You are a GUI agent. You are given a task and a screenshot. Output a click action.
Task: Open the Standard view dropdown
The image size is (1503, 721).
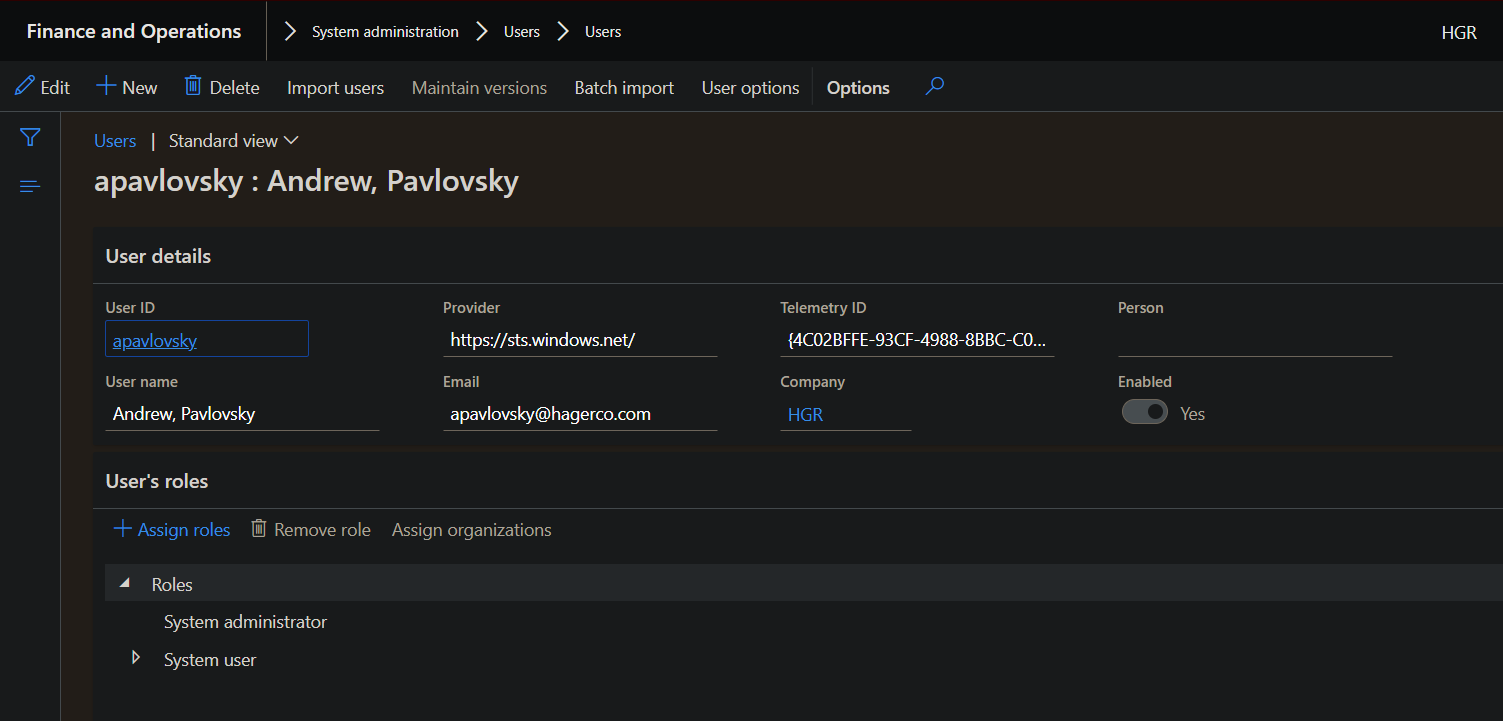click(x=233, y=141)
